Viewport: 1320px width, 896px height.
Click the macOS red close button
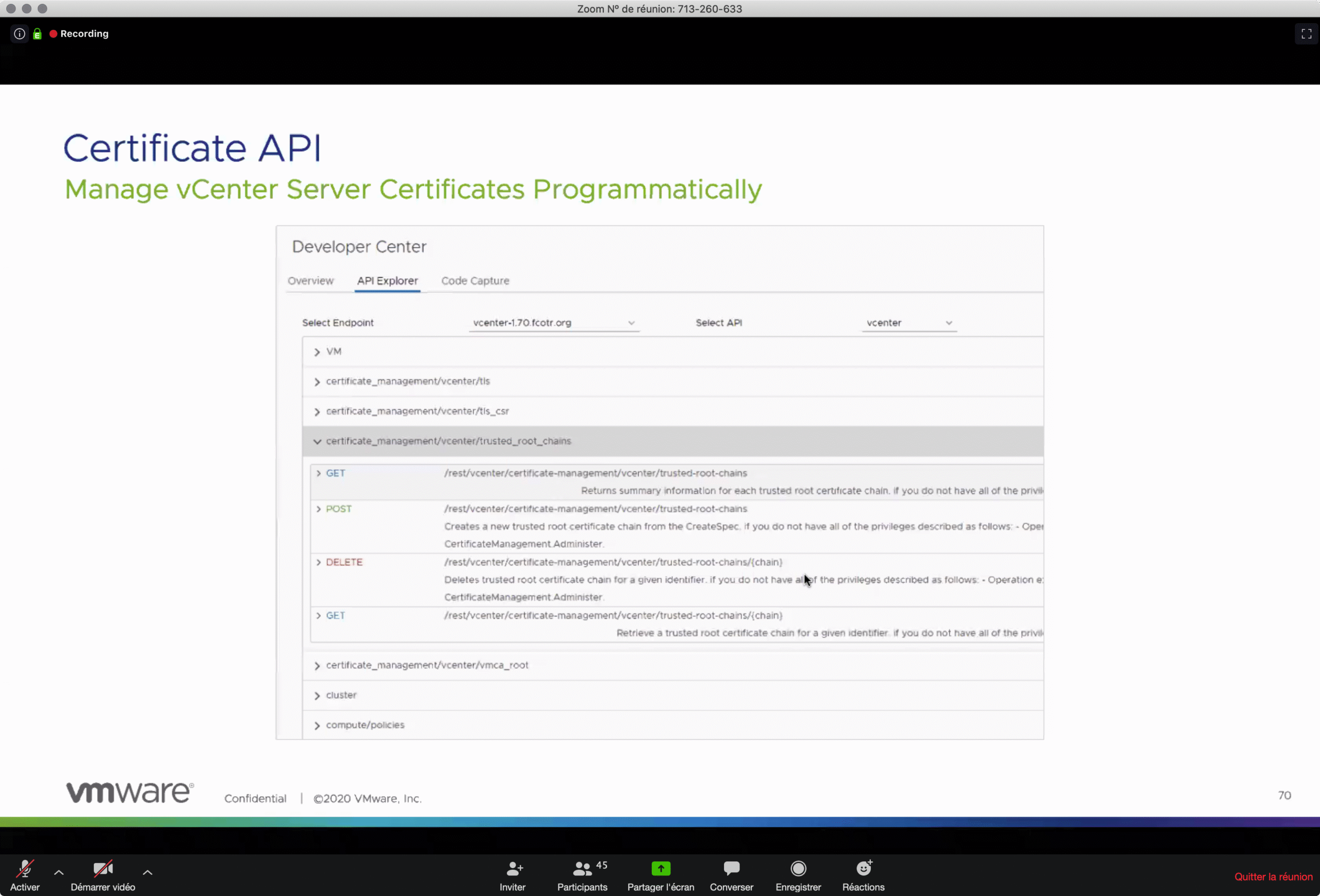pyautogui.click(x=11, y=9)
